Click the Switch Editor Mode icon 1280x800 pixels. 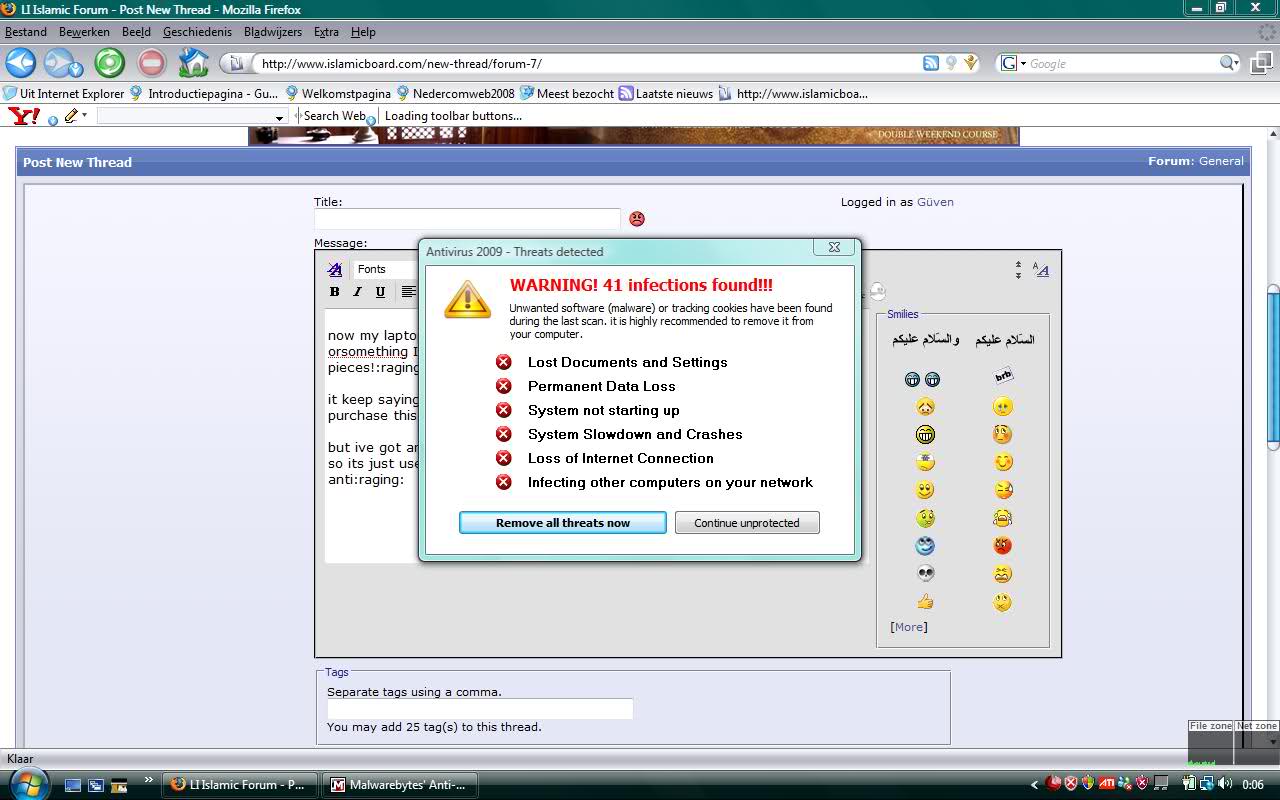1041,269
